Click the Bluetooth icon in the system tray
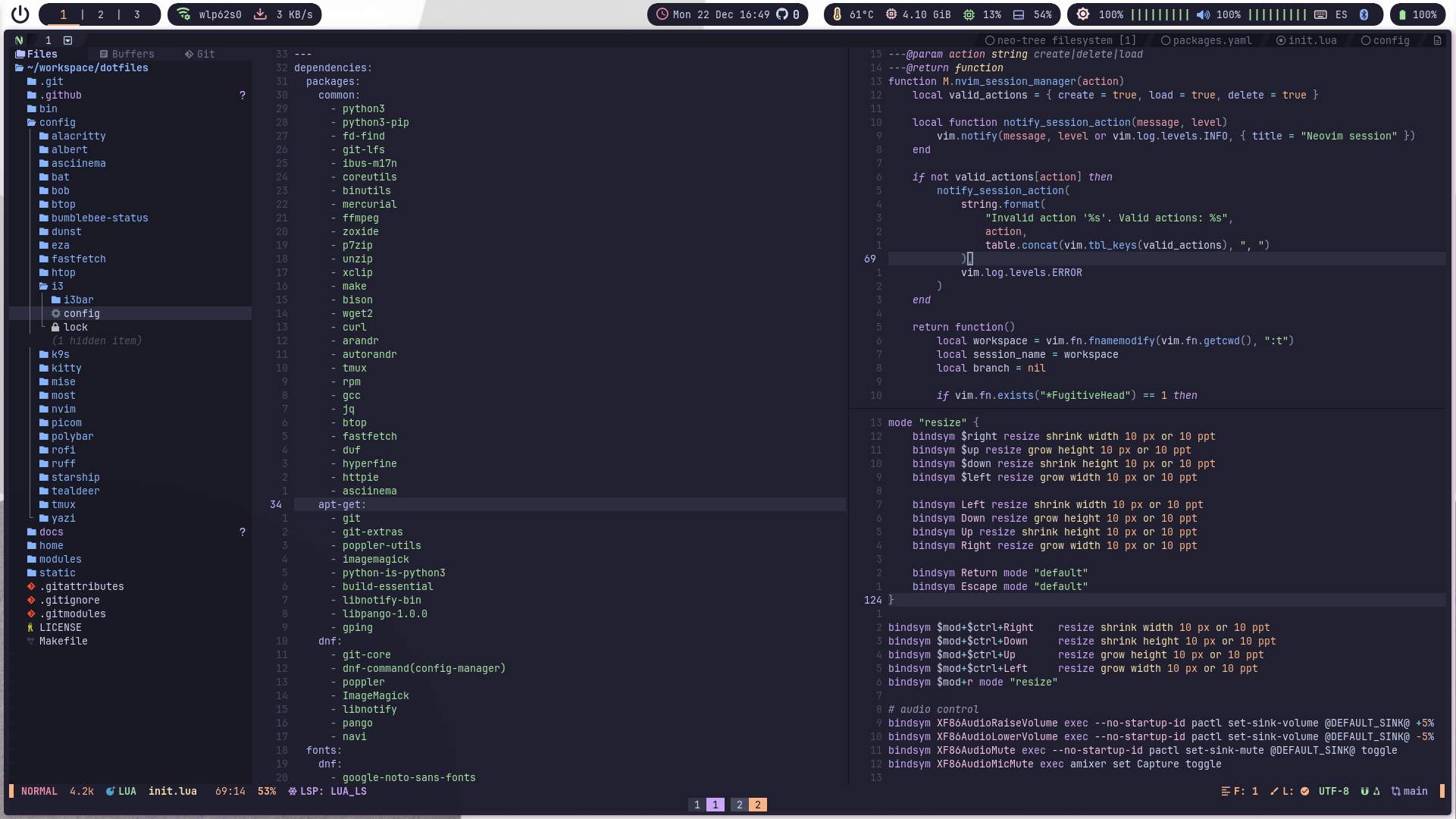 [x=1364, y=14]
